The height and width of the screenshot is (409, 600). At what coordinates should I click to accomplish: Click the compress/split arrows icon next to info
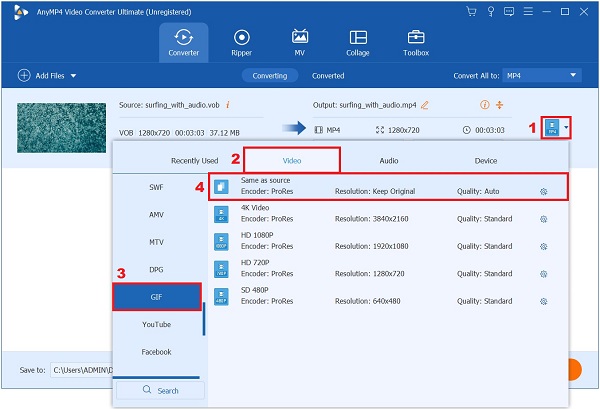[x=499, y=105]
